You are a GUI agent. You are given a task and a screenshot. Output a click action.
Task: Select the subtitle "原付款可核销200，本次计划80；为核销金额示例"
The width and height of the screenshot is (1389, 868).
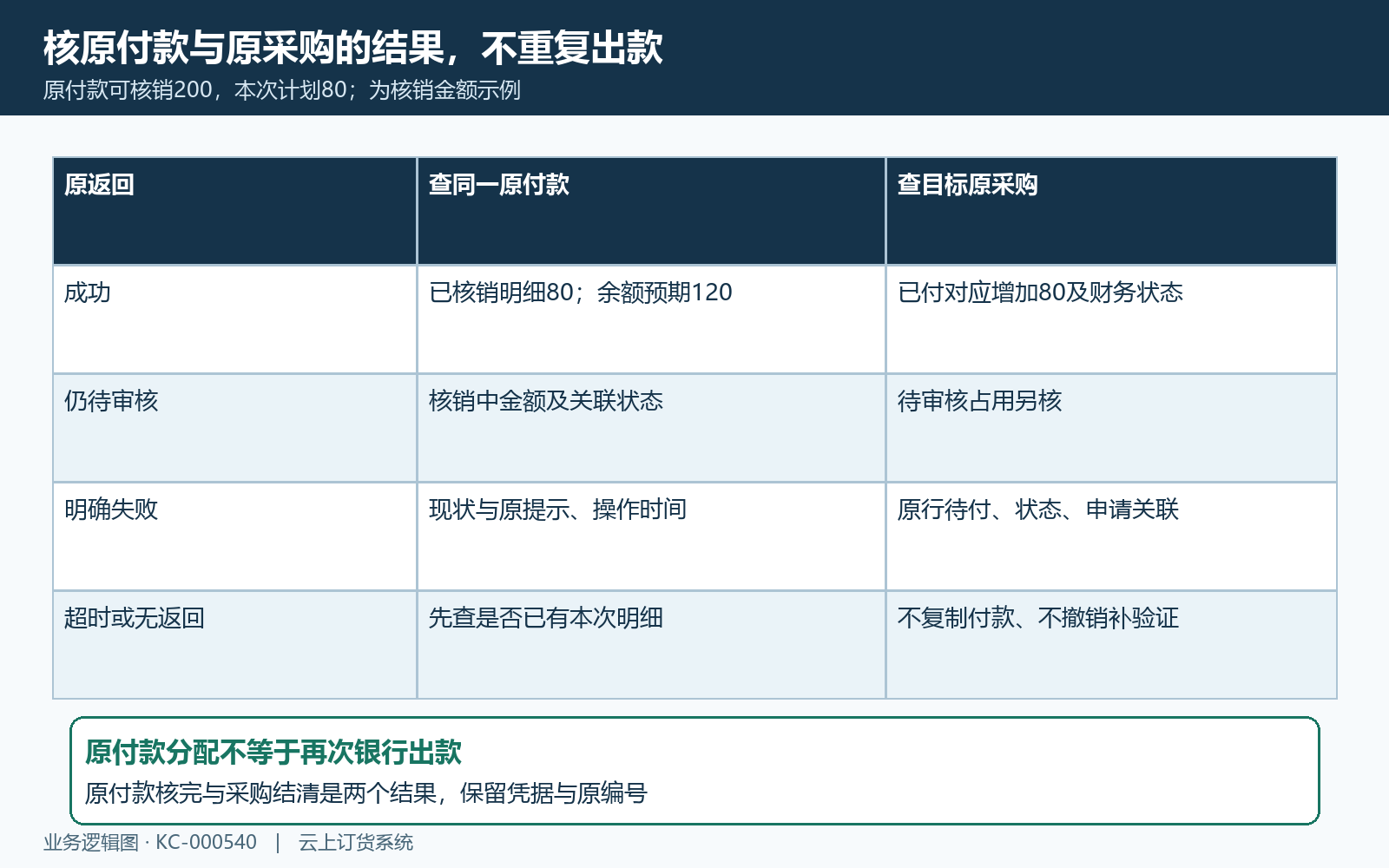click(x=282, y=90)
